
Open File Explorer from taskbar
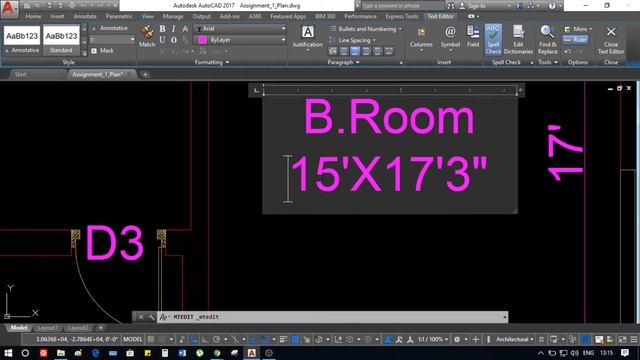pos(61,353)
